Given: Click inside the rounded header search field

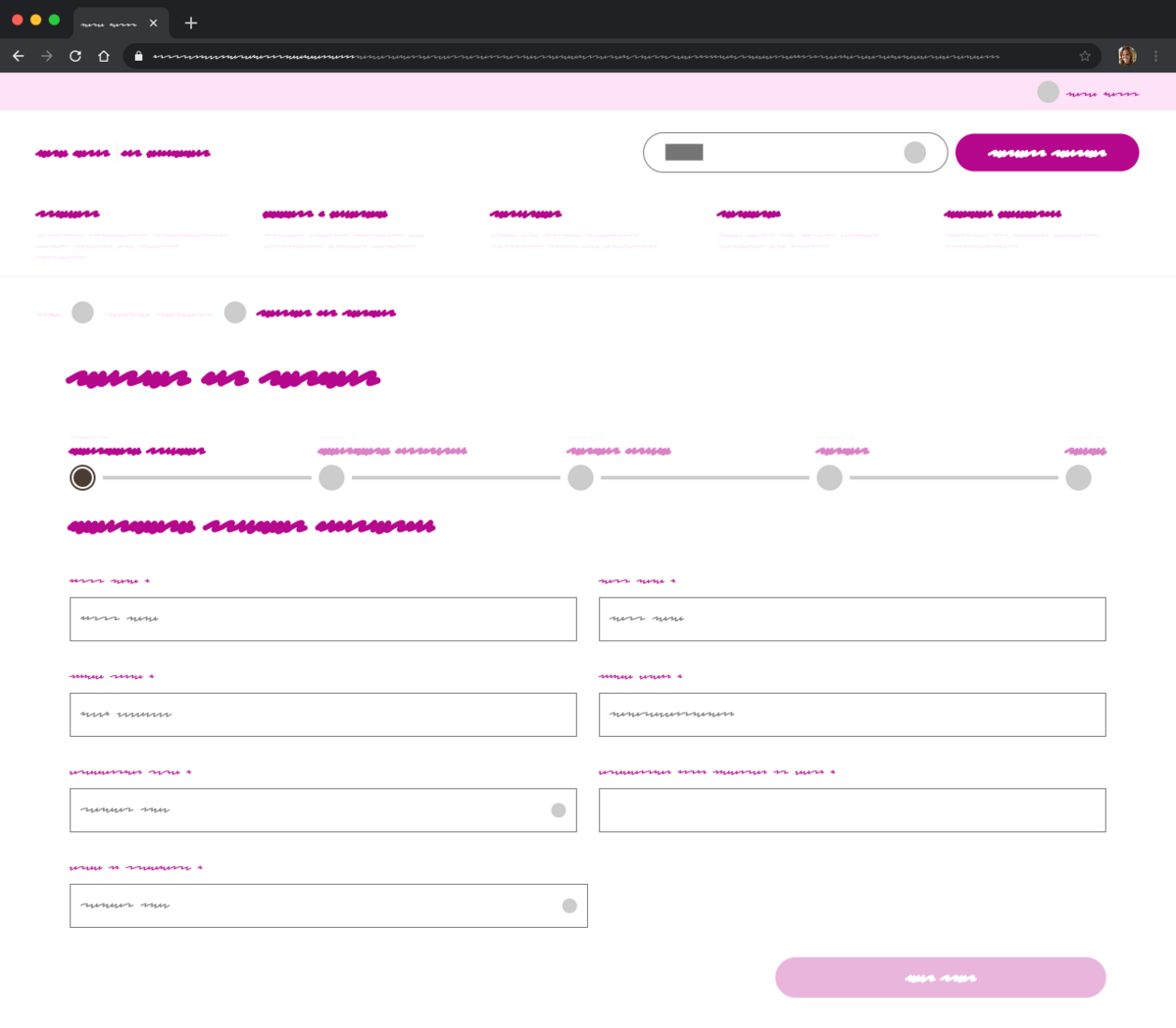Looking at the screenshot, I should pyautogui.click(x=795, y=152).
